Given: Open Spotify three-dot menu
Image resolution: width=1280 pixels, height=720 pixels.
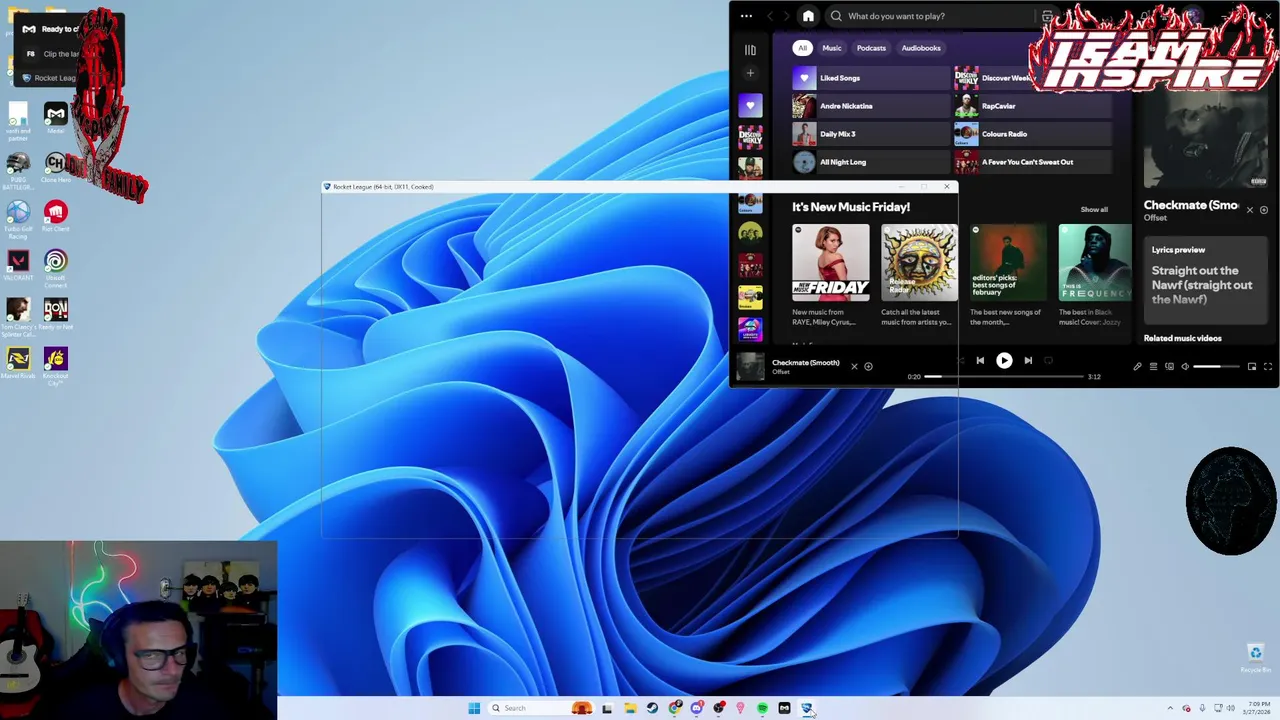Looking at the screenshot, I should [746, 16].
